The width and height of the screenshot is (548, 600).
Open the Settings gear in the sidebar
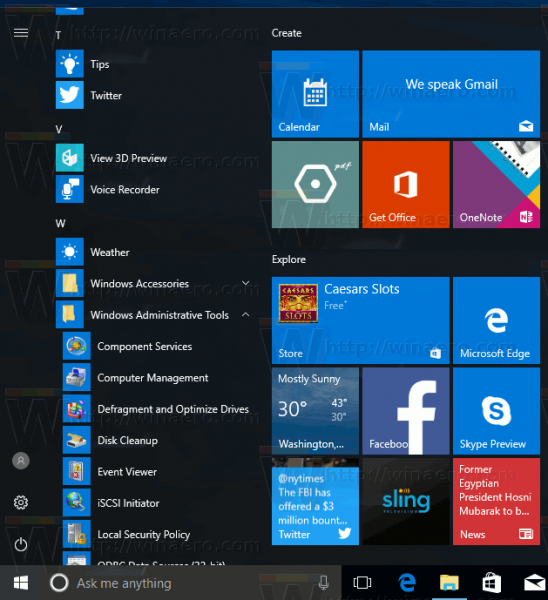pyautogui.click(x=21, y=502)
